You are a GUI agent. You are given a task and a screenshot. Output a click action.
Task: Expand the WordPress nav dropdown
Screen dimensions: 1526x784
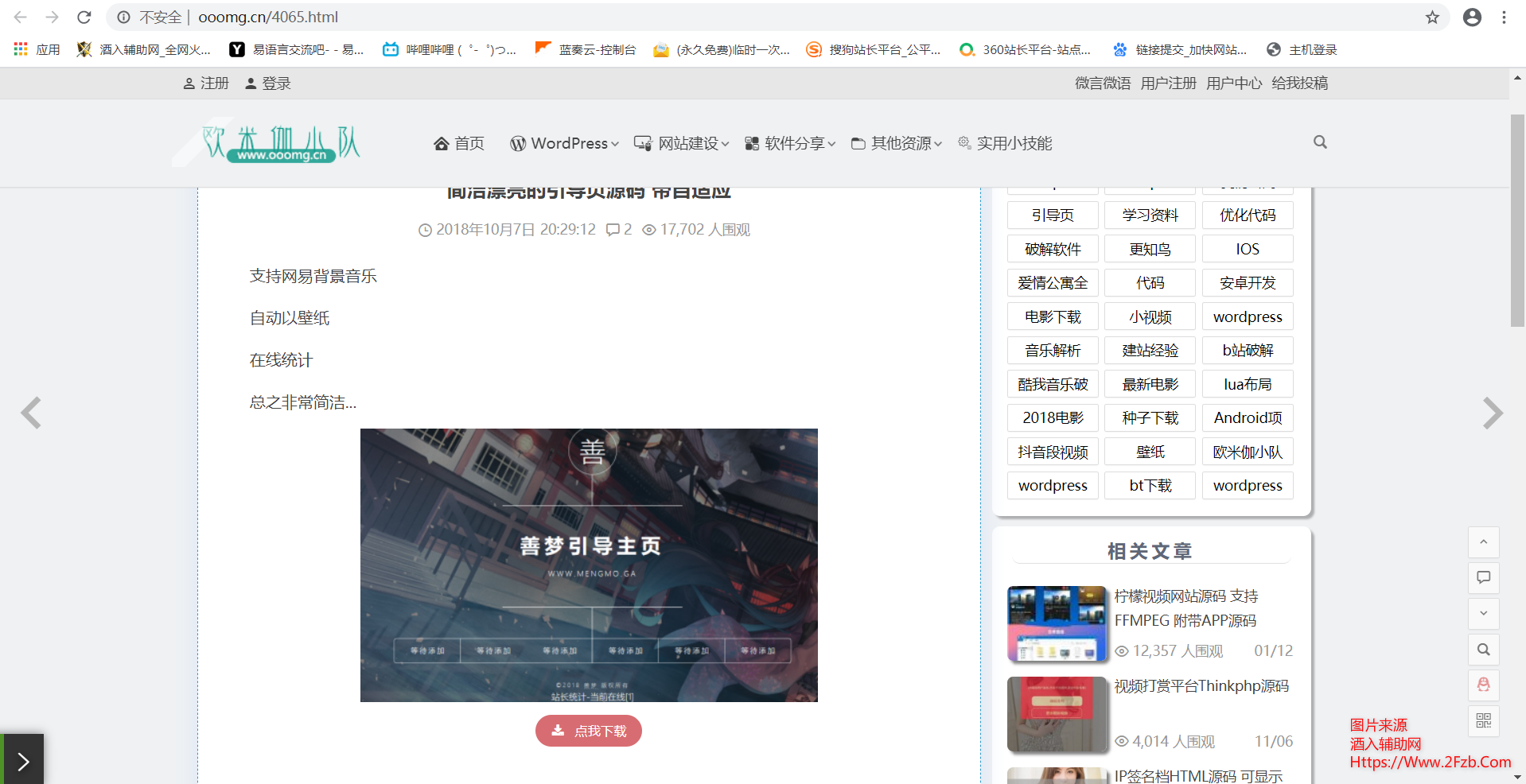[x=564, y=143]
